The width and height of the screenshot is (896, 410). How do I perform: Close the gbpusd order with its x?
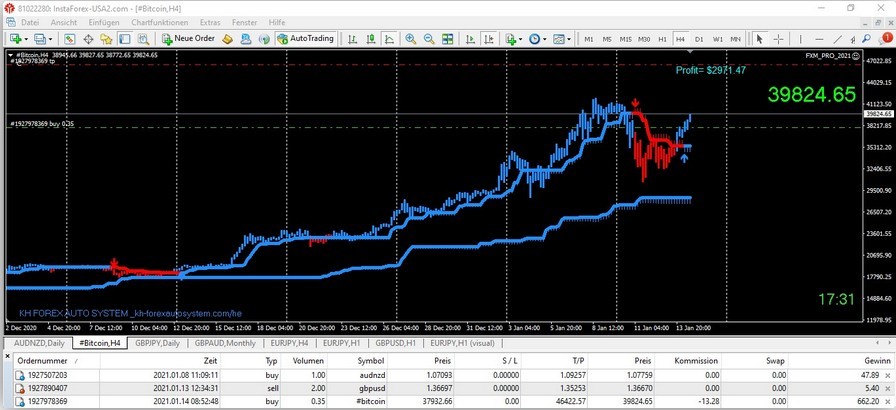coord(887,388)
